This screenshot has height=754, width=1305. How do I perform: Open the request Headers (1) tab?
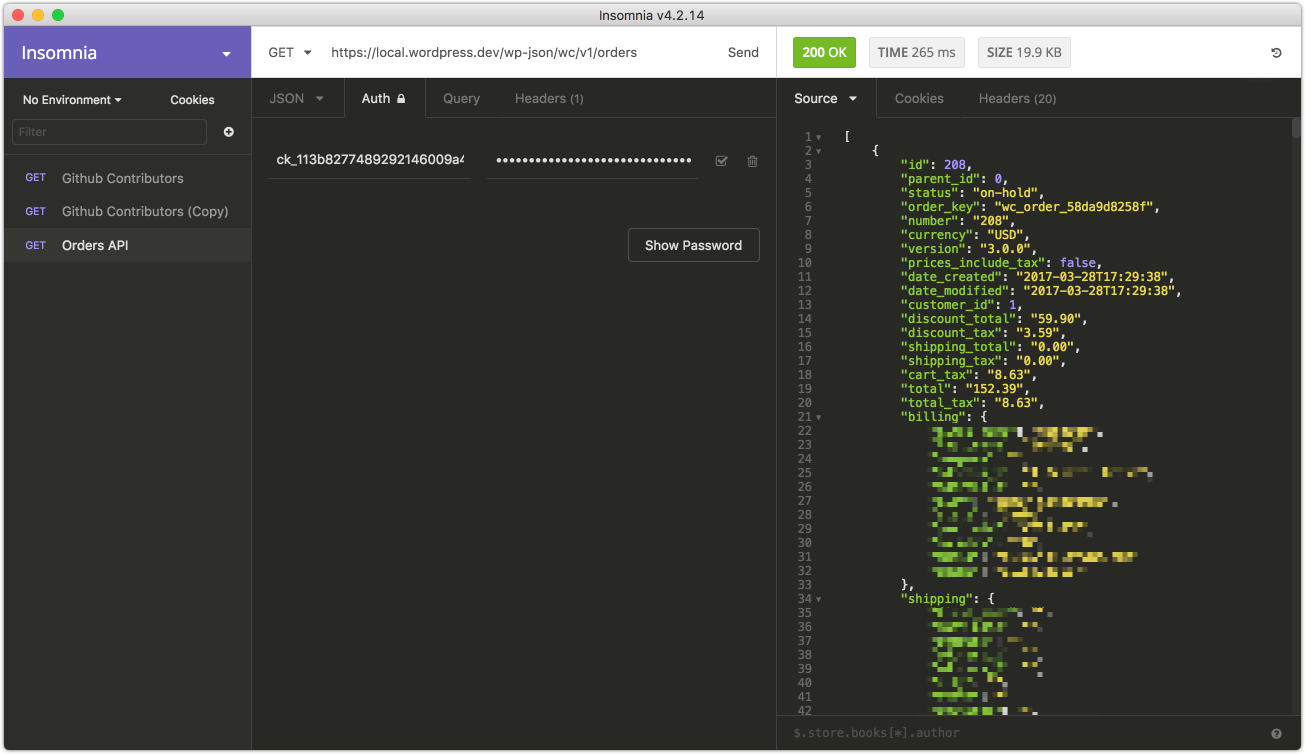click(549, 99)
